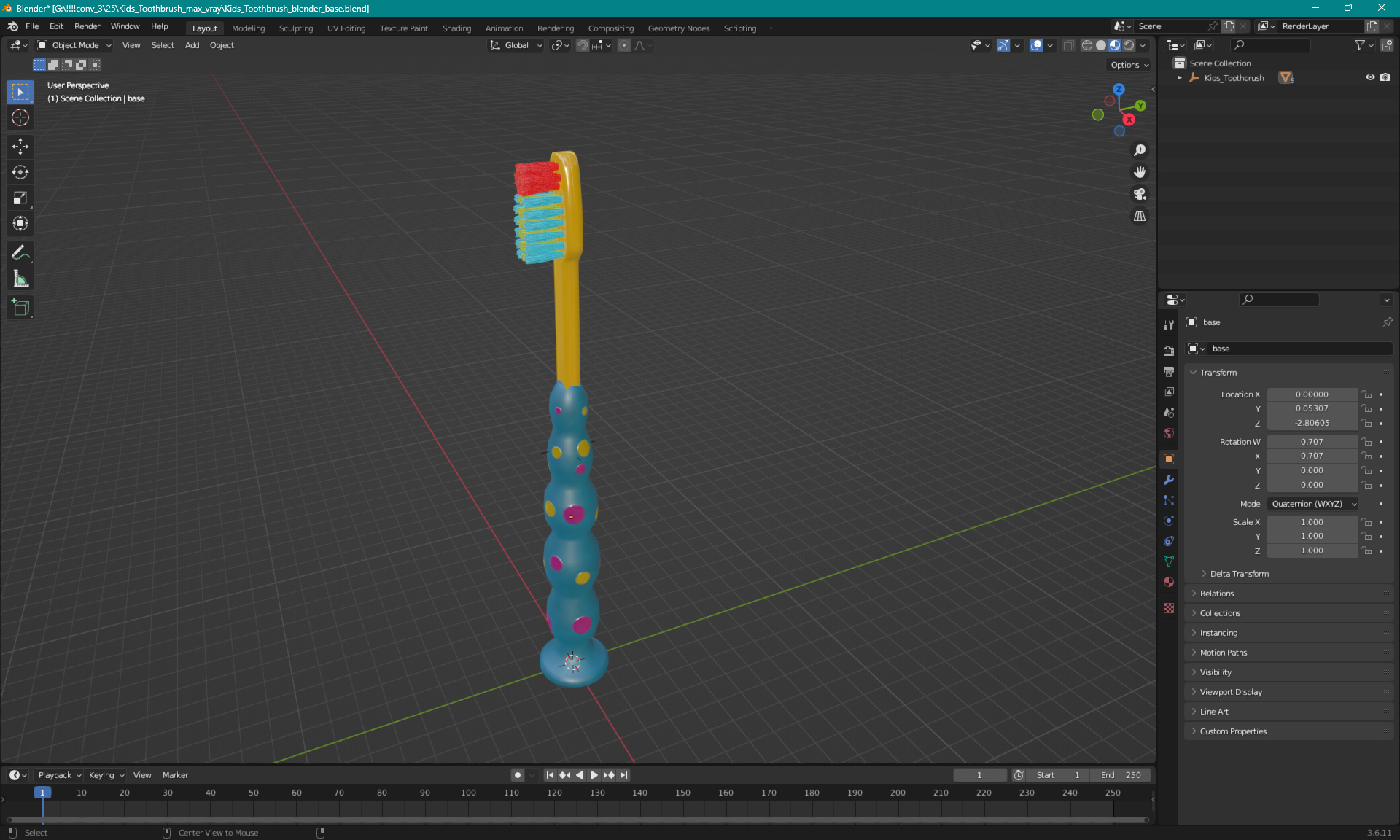1400x840 pixels.
Task: Open the Options dropdown in viewport
Action: pyautogui.click(x=1129, y=65)
